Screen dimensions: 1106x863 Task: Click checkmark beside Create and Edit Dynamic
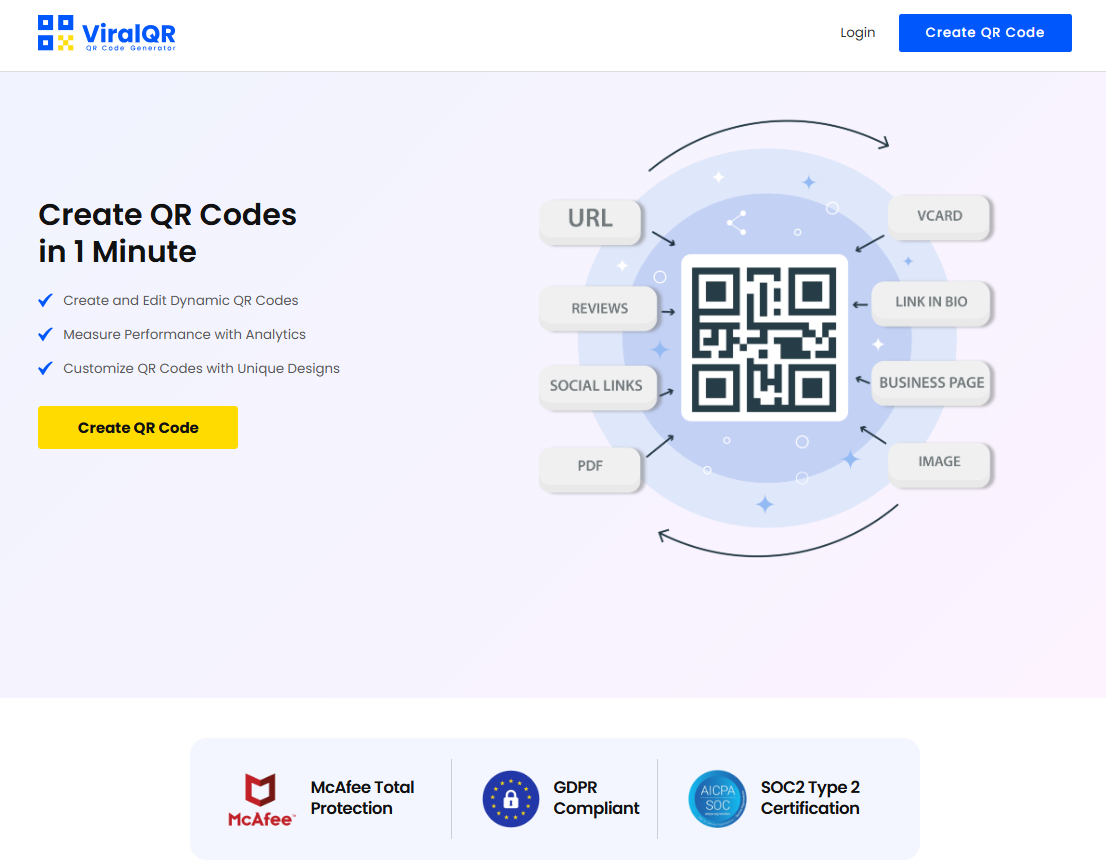pos(45,300)
